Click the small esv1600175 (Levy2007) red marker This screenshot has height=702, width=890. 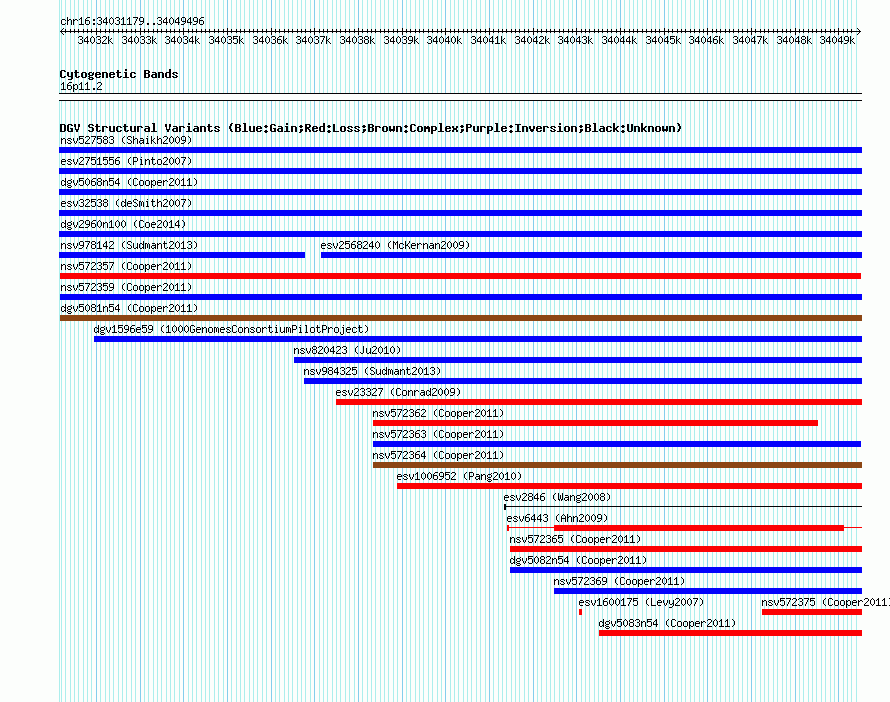coord(580,612)
